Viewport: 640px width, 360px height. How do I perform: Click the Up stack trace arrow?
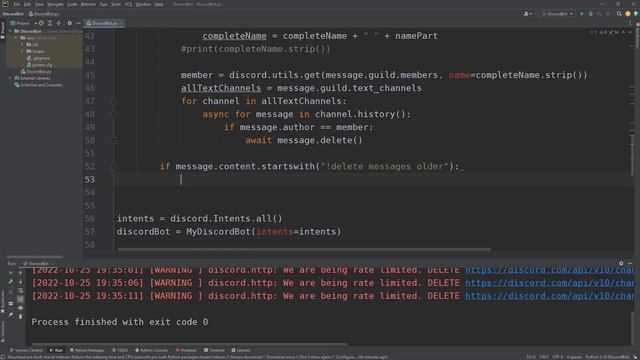[x=20, y=273]
